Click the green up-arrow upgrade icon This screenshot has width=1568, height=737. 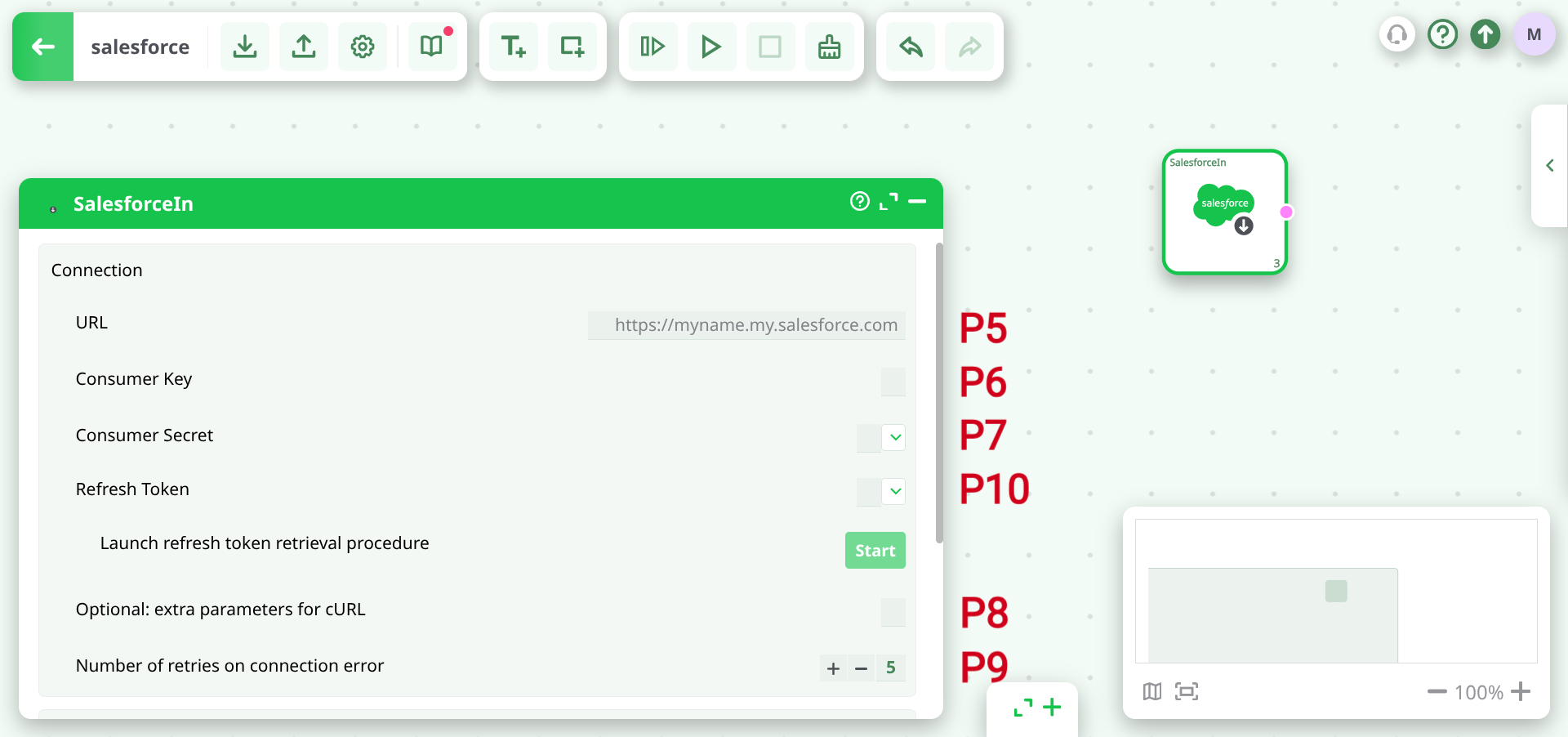tap(1486, 34)
